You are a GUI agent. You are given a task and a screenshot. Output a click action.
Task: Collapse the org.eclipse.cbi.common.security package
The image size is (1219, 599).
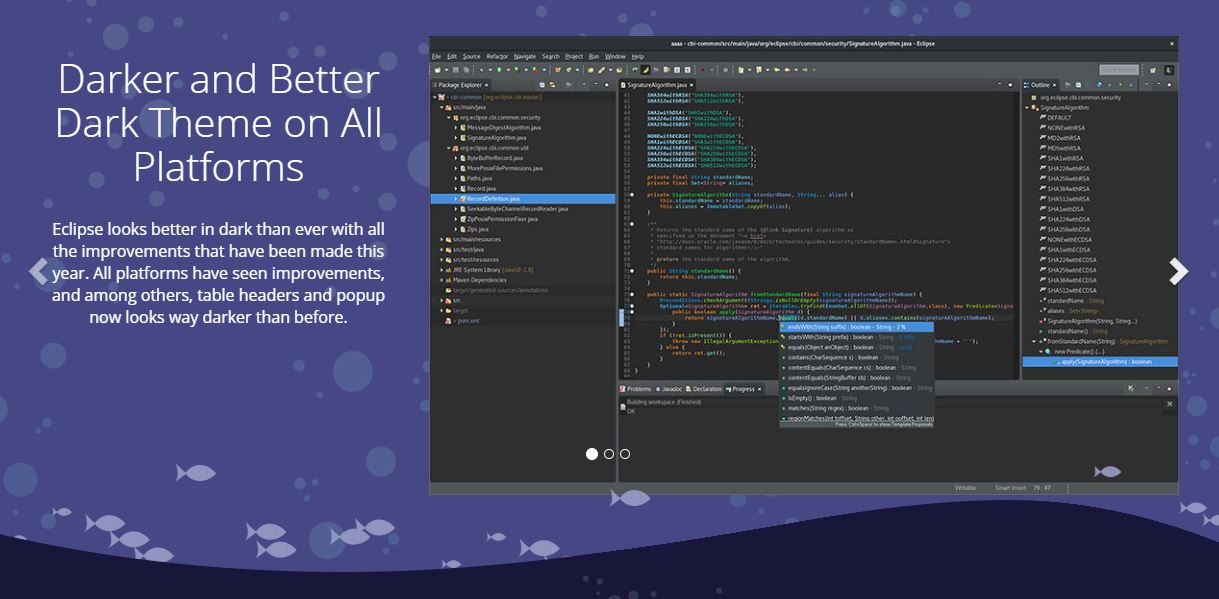point(449,118)
